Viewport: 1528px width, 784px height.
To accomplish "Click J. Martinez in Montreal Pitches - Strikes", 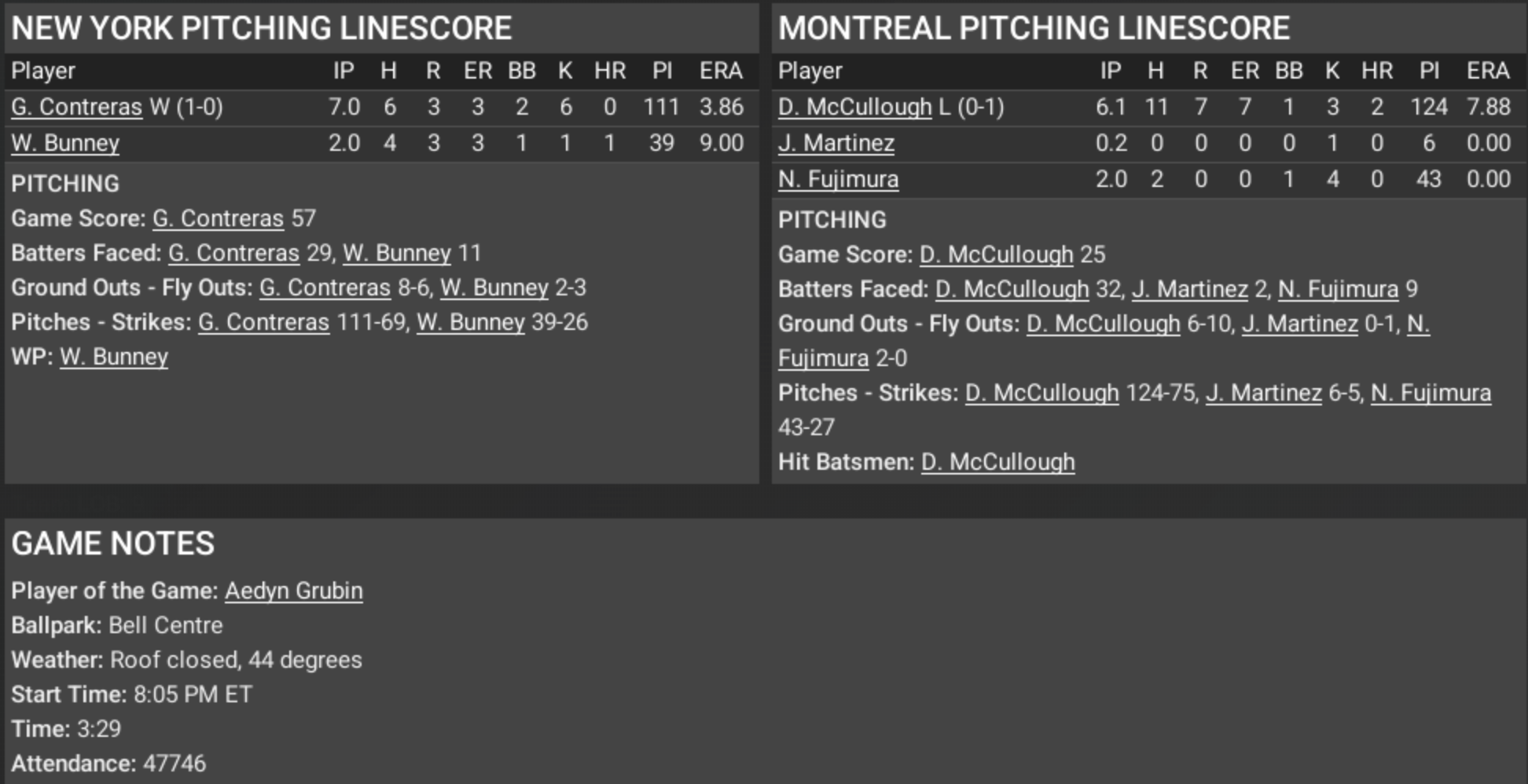I will pos(1263,393).
